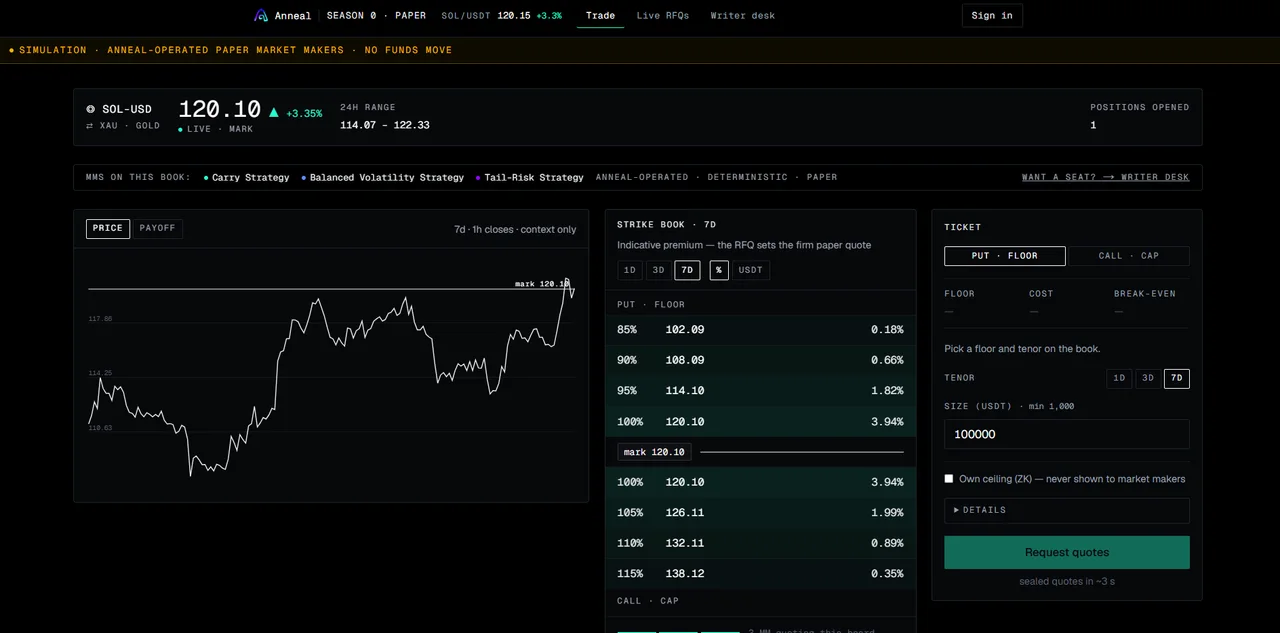Click the Carry Strategy label
Viewport: 1280px width, 633px height.
click(x=250, y=178)
